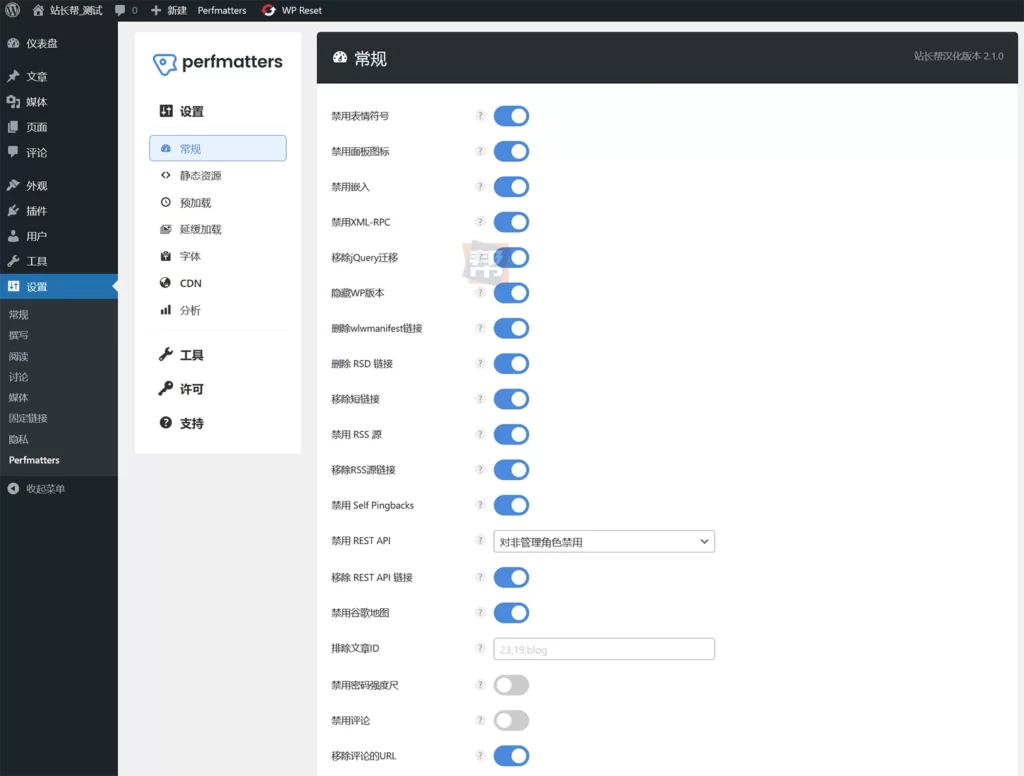The image size is (1024, 776).
Task: Click the 文章 pin icon in sidebar
Action: tap(13, 76)
